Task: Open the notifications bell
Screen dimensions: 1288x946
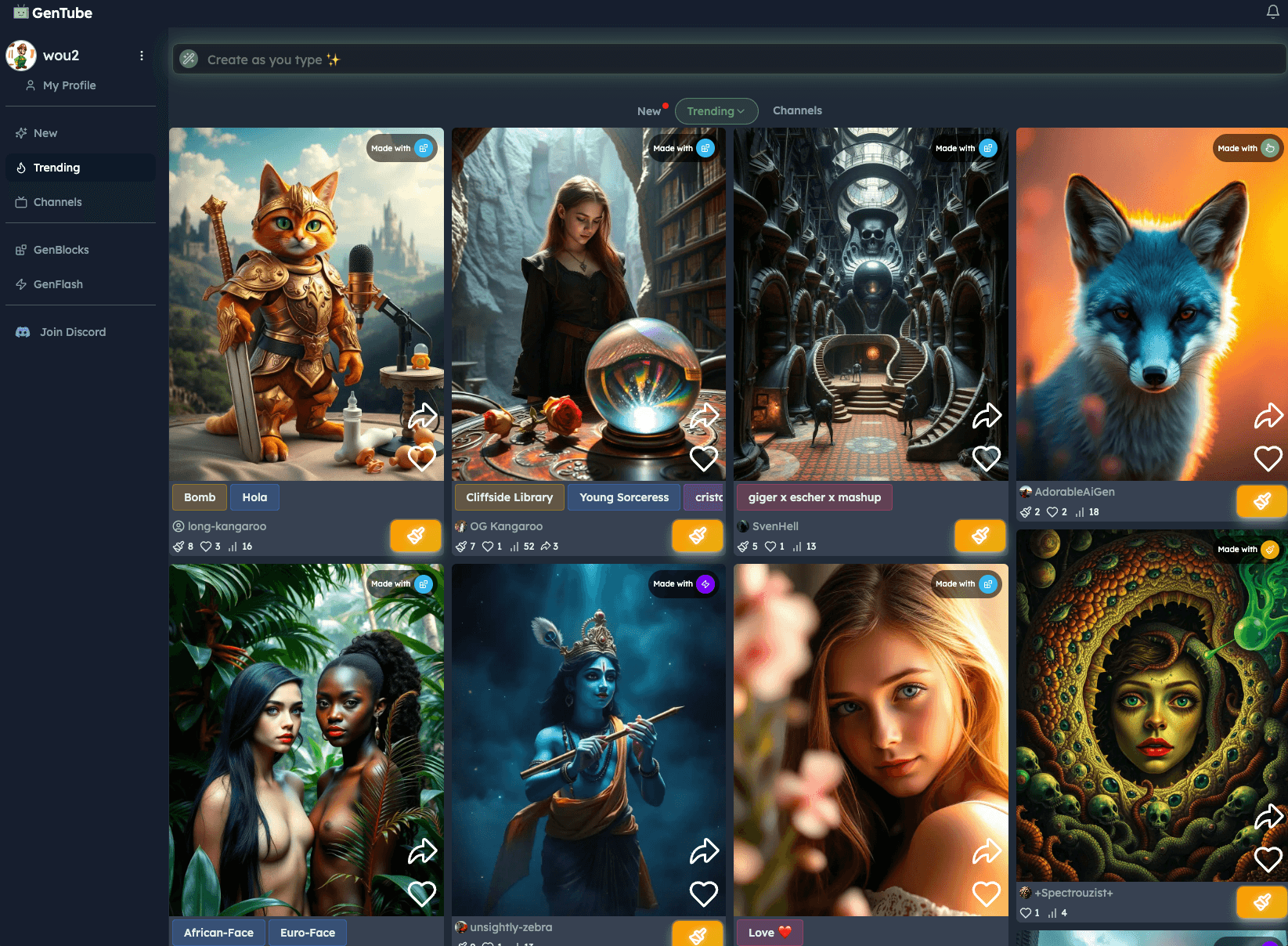Action: pyautogui.click(x=1272, y=12)
